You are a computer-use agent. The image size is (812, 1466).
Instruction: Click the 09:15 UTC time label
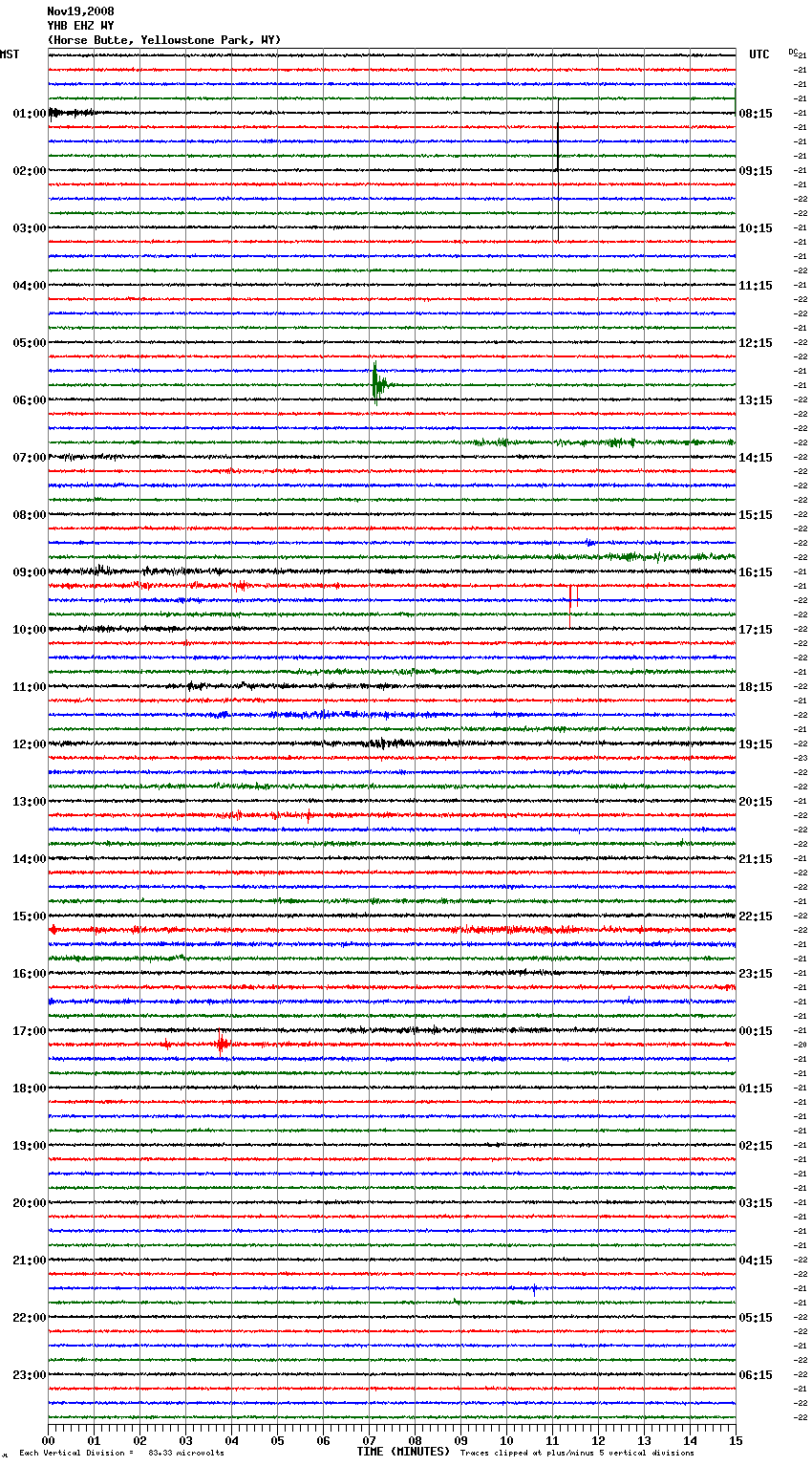[756, 171]
